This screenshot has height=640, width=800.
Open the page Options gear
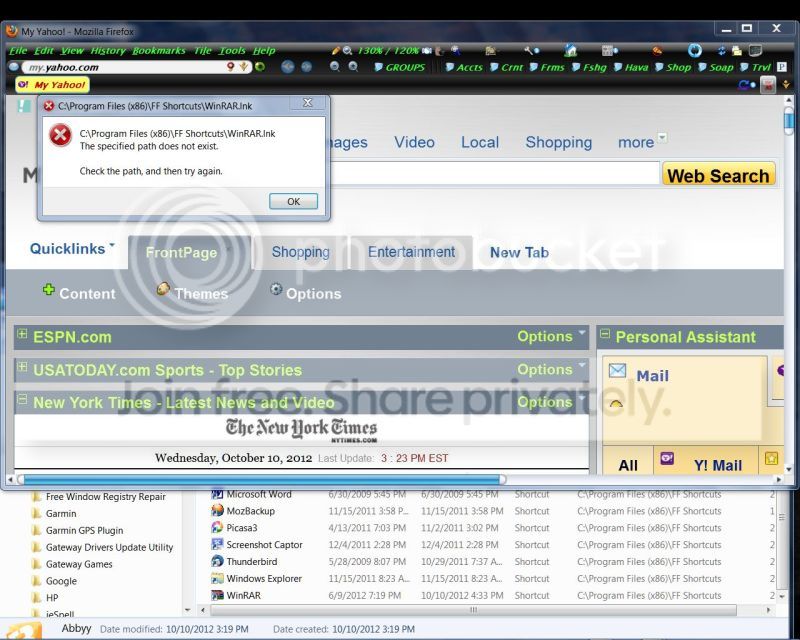(306, 292)
